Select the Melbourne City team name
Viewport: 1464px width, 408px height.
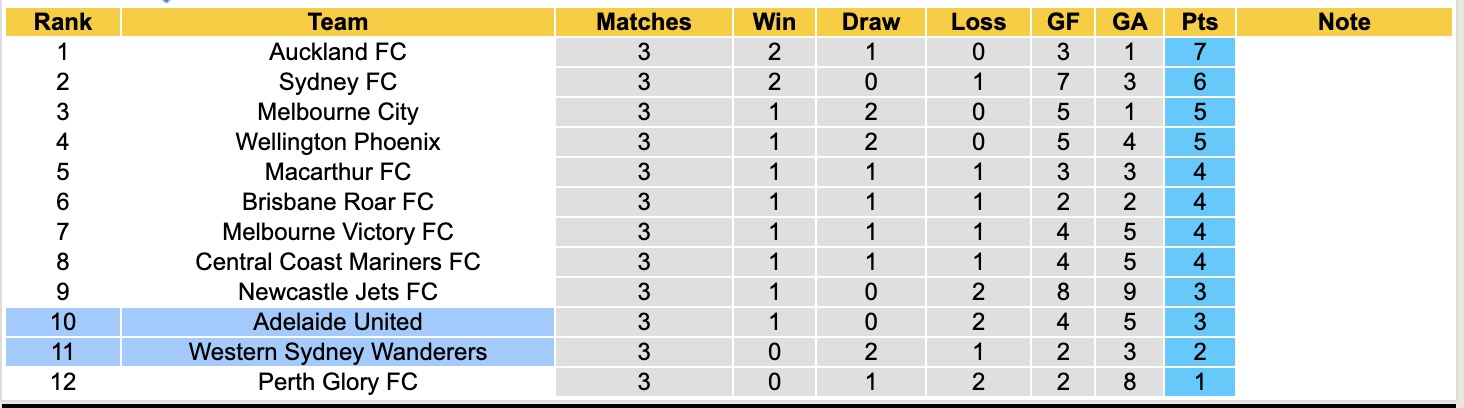pyautogui.click(x=338, y=112)
